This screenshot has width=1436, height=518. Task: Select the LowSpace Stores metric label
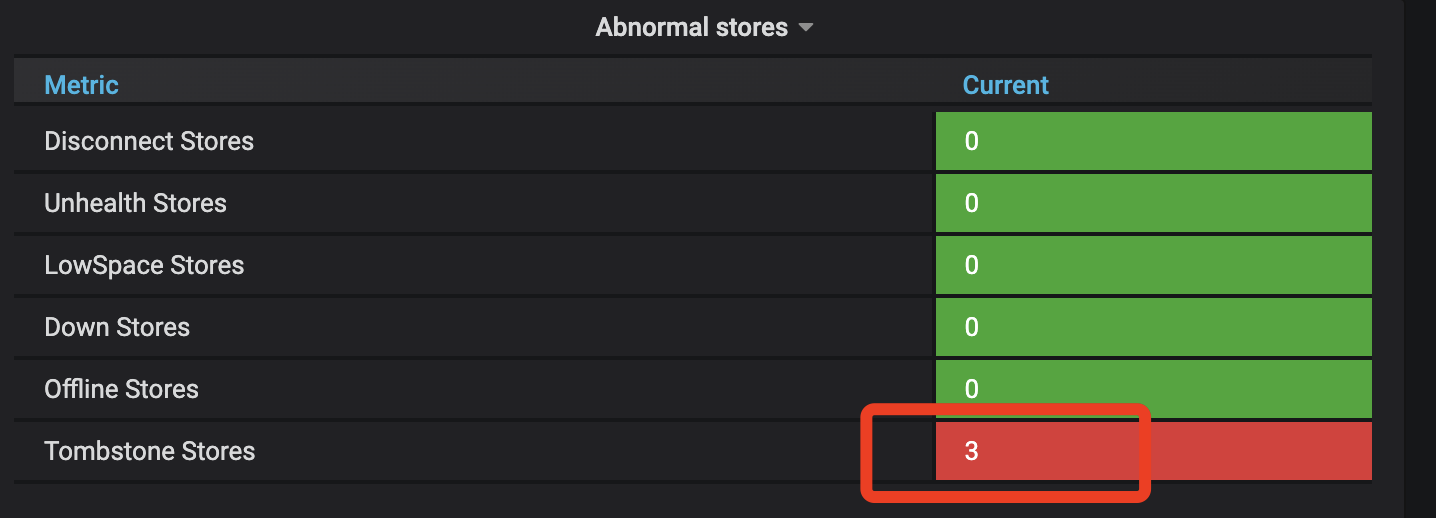144,265
